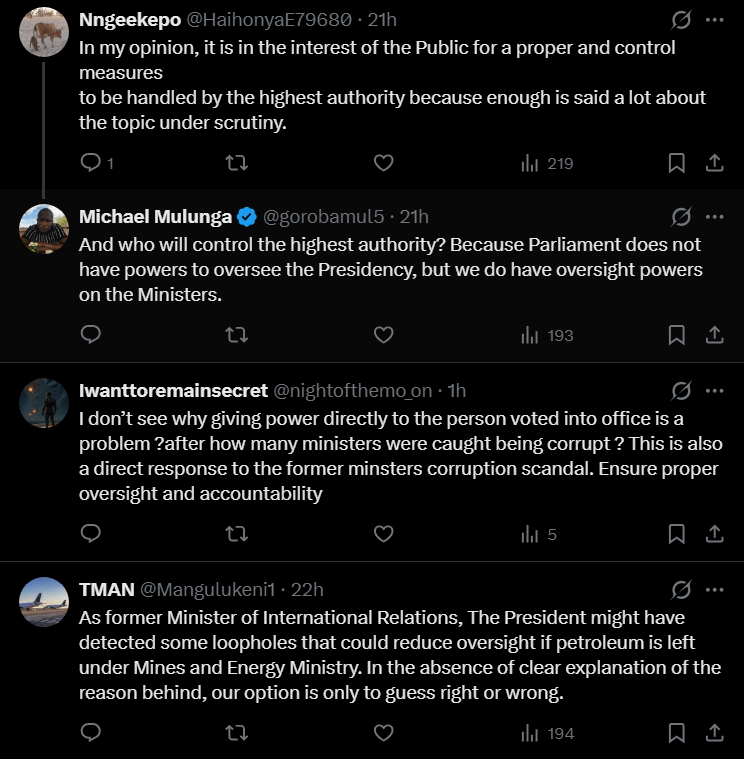744x759 pixels.
Task: View TMAN's airplane profile picture
Action: click(x=44, y=602)
